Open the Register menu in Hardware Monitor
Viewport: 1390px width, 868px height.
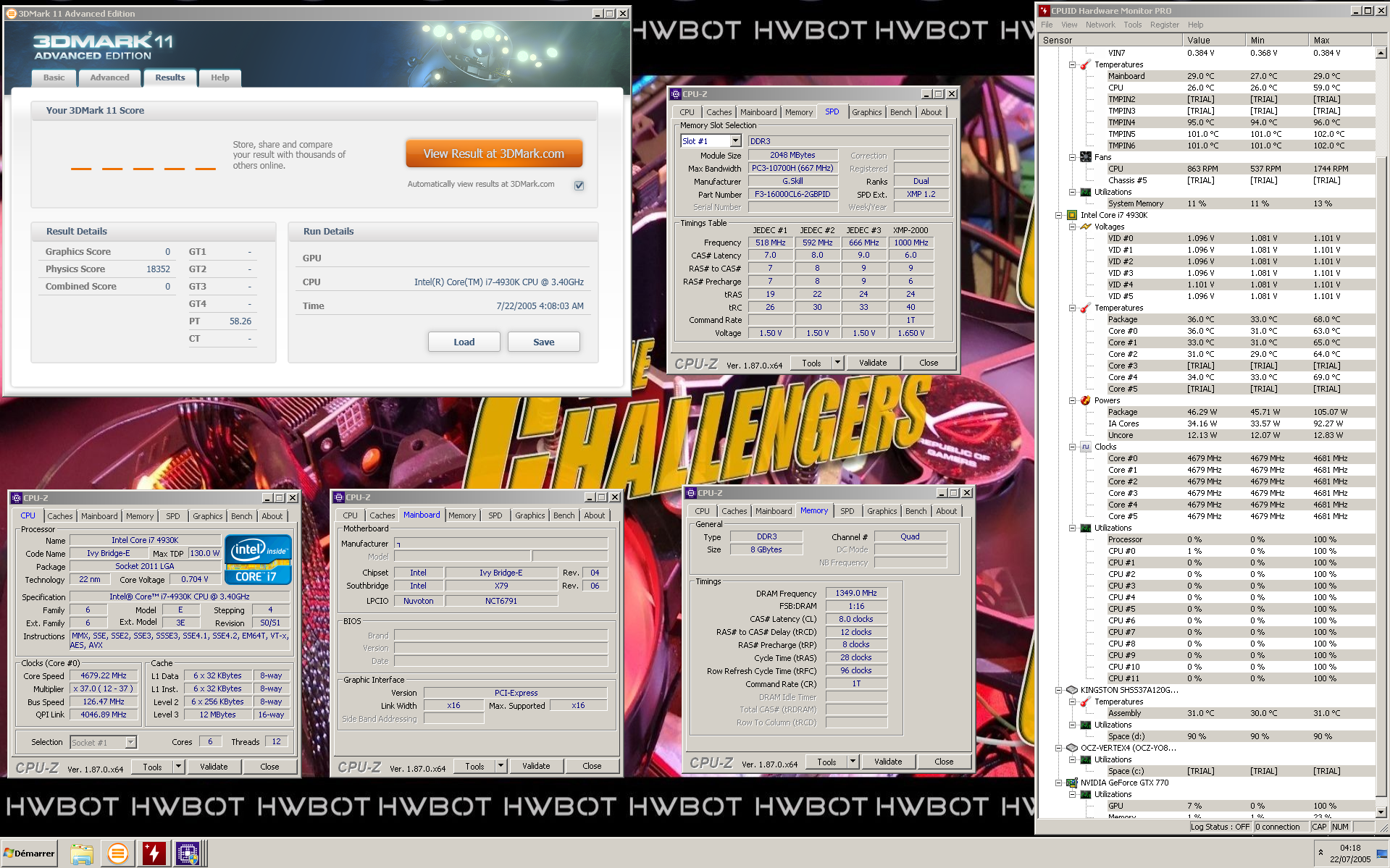point(1164,25)
